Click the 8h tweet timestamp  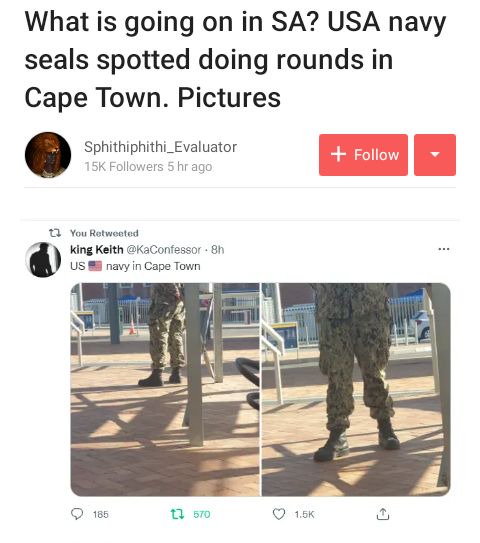click(x=217, y=249)
